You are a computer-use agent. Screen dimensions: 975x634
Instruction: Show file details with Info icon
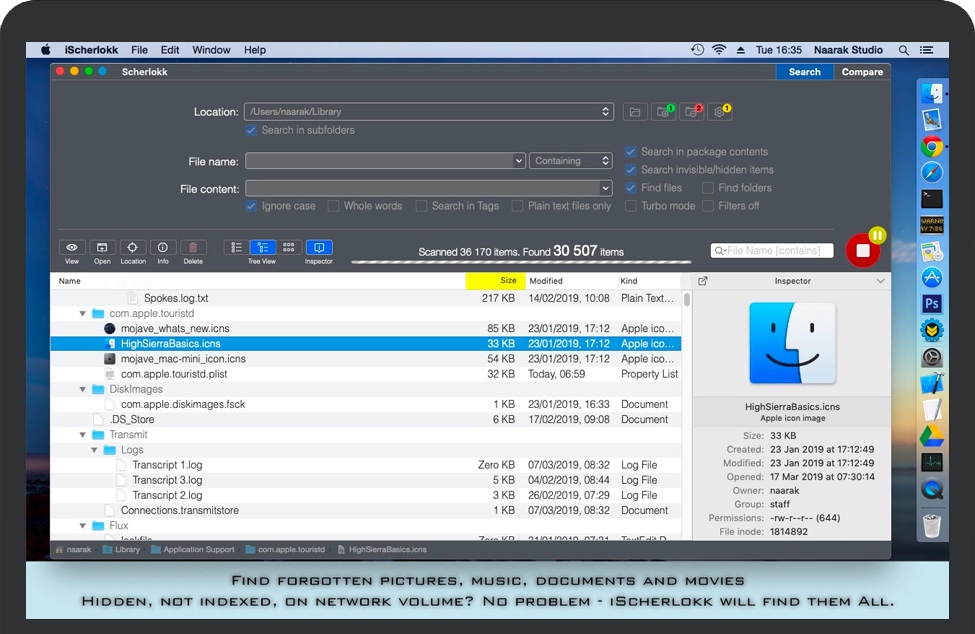tap(163, 248)
